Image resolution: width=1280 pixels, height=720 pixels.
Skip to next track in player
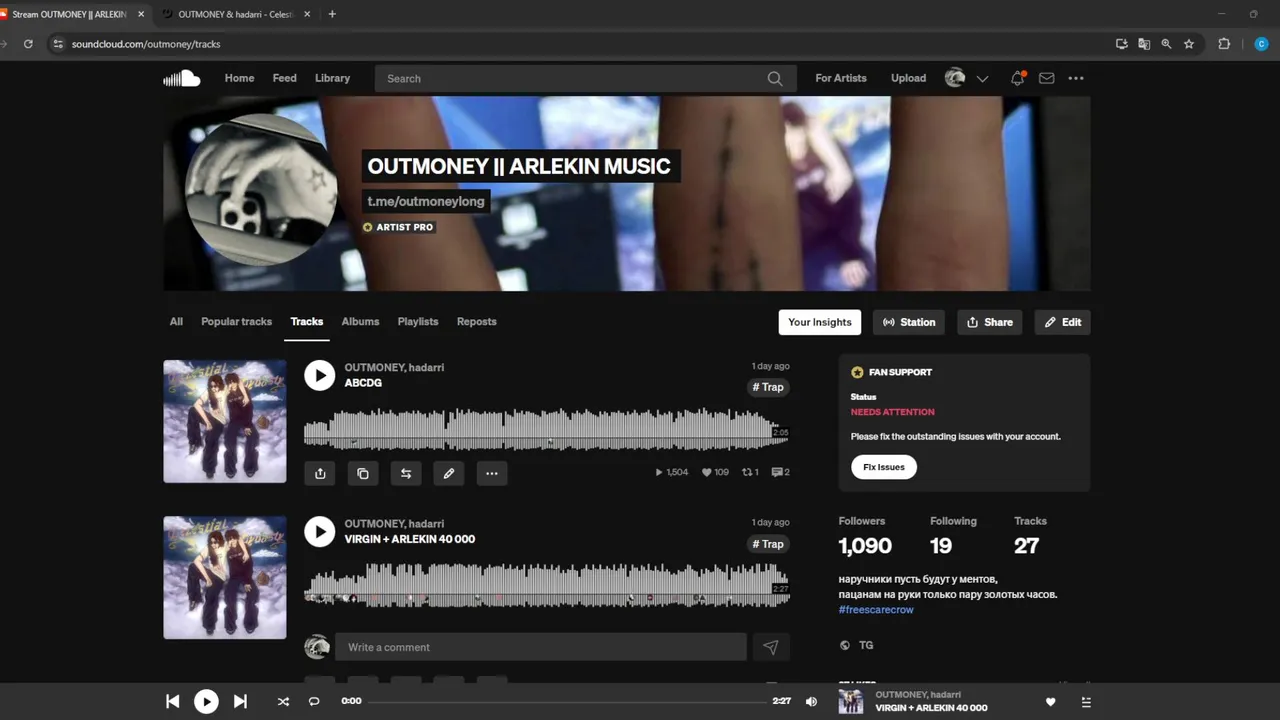click(240, 701)
